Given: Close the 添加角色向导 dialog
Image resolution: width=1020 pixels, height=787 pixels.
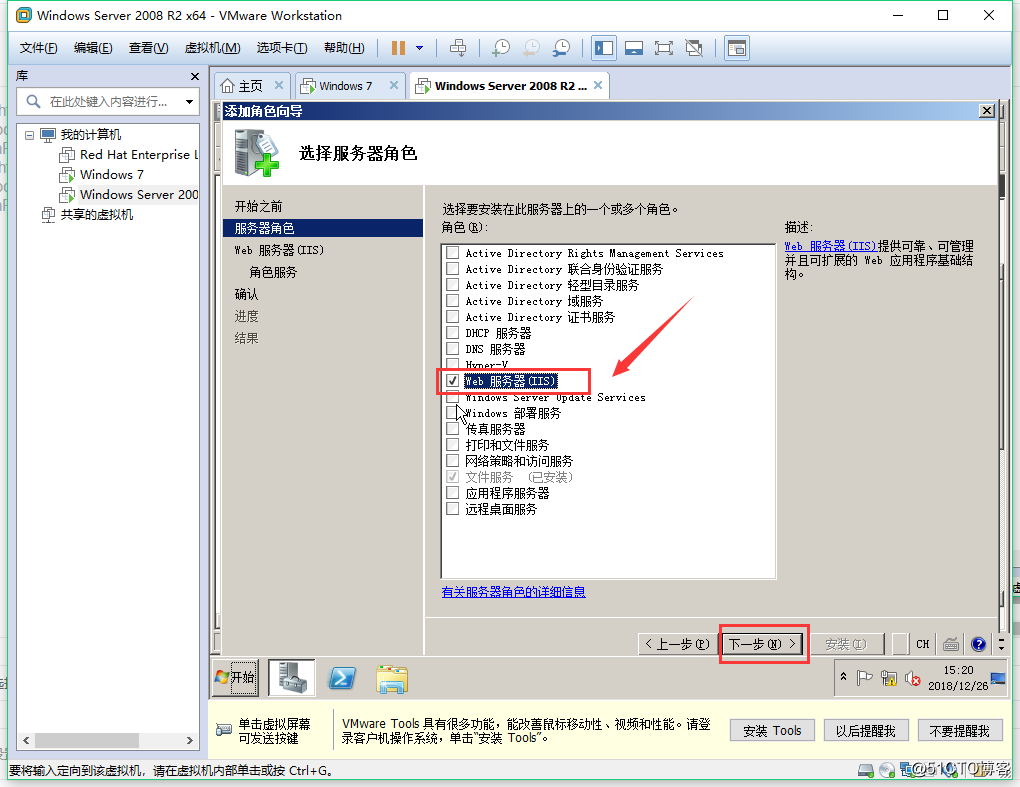Looking at the screenshot, I should [987, 111].
